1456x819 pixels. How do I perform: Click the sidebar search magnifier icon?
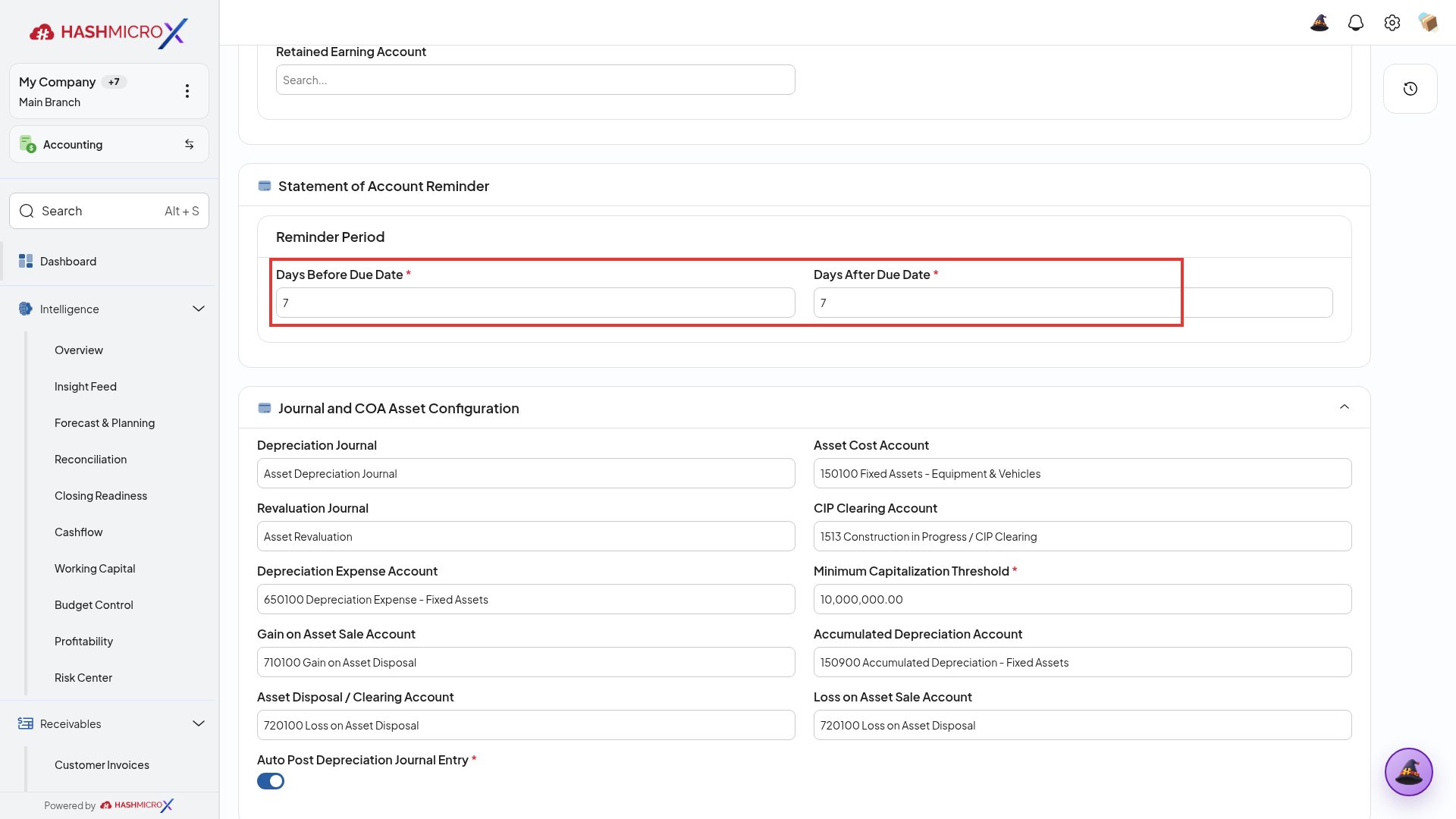[x=27, y=211]
